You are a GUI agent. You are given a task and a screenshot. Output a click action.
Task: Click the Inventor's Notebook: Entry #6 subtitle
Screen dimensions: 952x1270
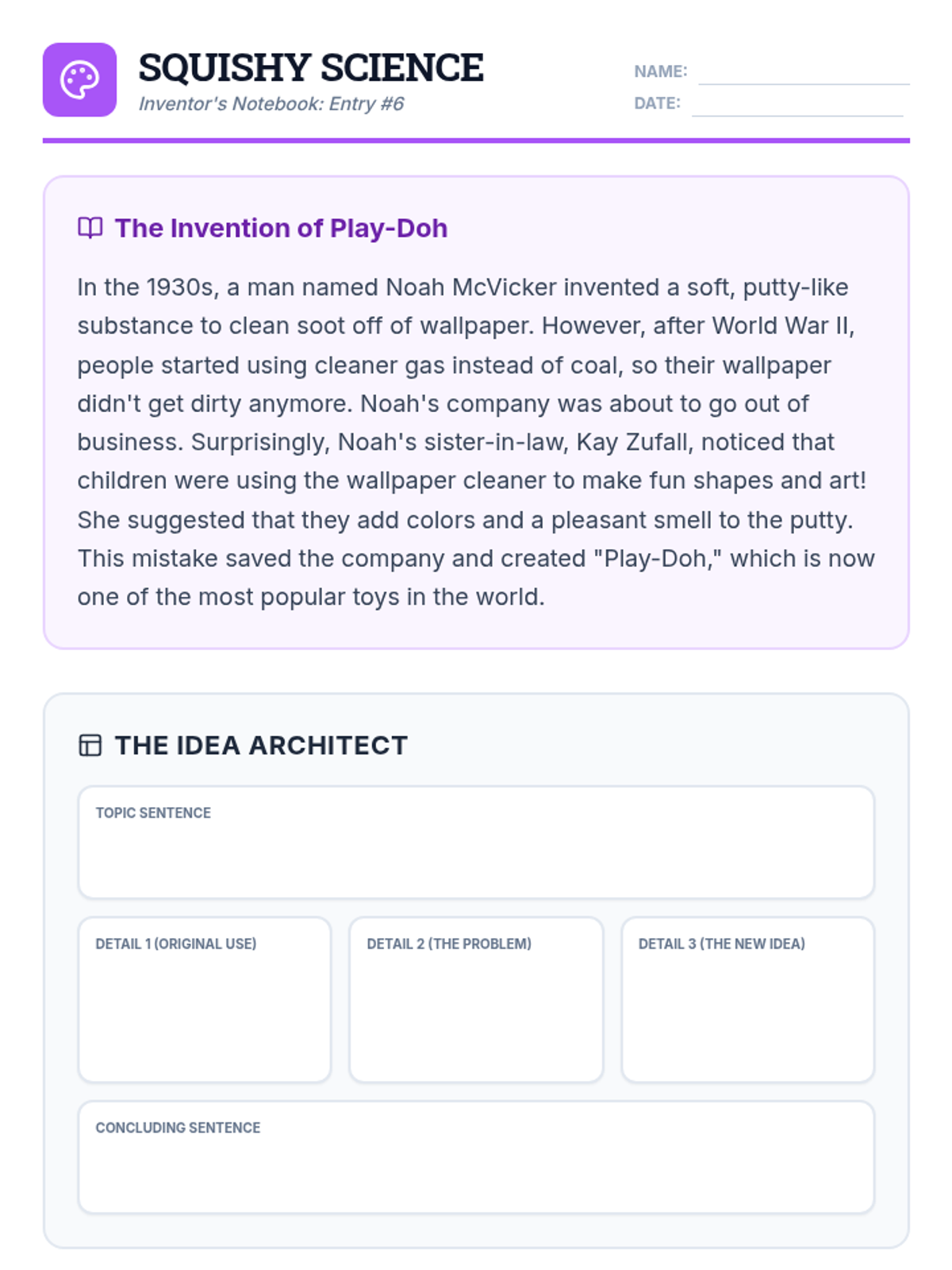tap(271, 104)
